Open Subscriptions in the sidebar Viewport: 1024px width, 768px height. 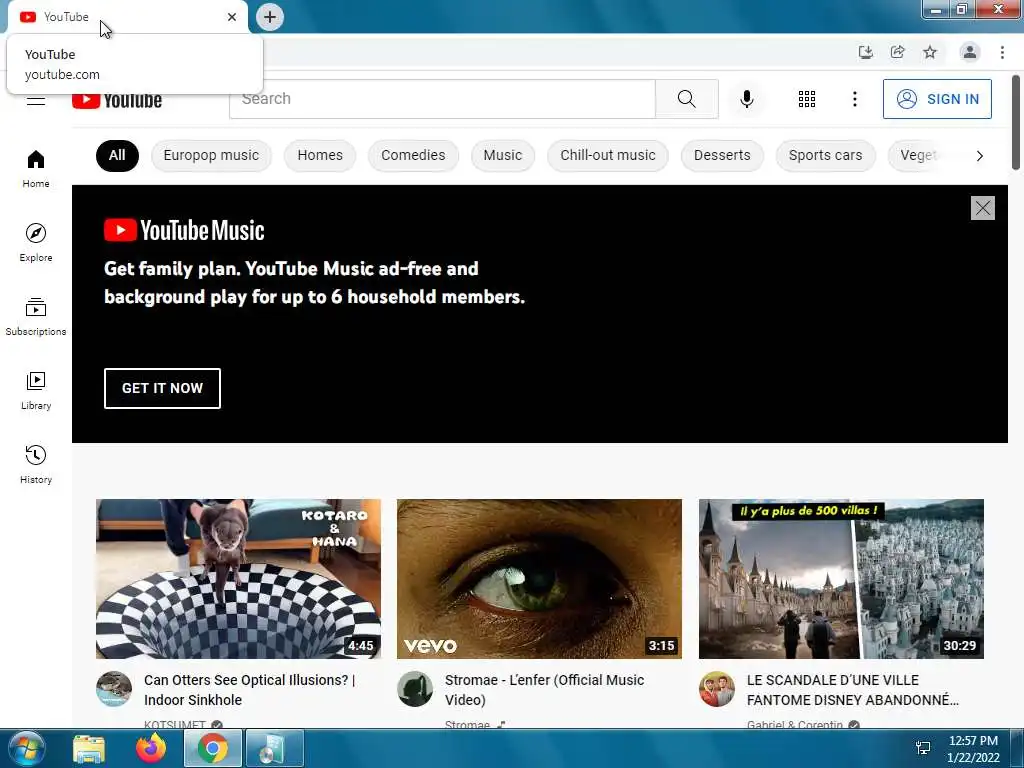(x=36, y=316)
